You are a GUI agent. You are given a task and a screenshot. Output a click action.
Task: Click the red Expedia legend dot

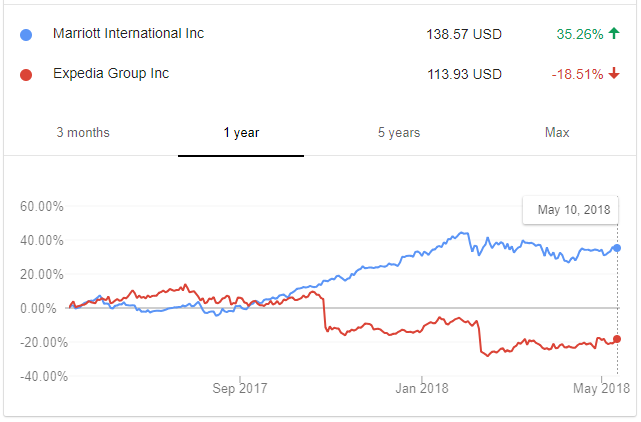[x=26, y=74]
